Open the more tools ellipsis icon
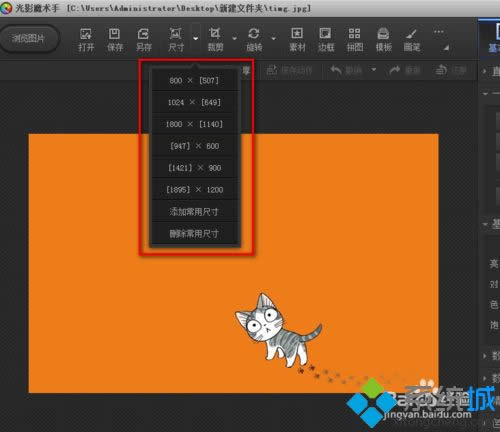Viewport: 500px width, 432px height. point(439,32)
